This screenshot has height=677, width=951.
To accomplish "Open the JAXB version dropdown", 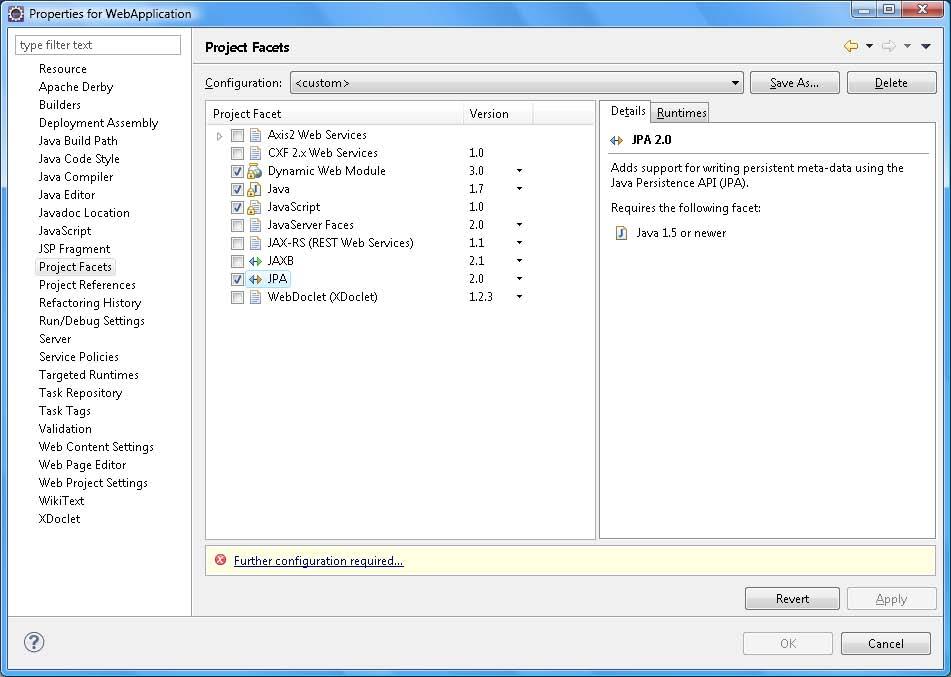I will [519, 261].
